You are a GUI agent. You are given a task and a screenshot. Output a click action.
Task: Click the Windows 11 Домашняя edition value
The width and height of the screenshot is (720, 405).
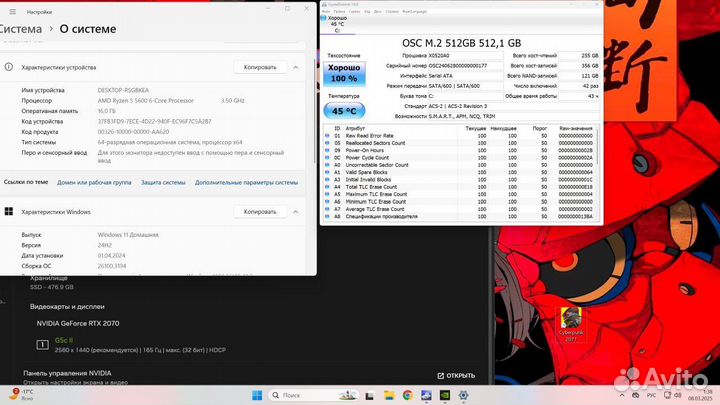pyautogui.click(x=128, y=235)
